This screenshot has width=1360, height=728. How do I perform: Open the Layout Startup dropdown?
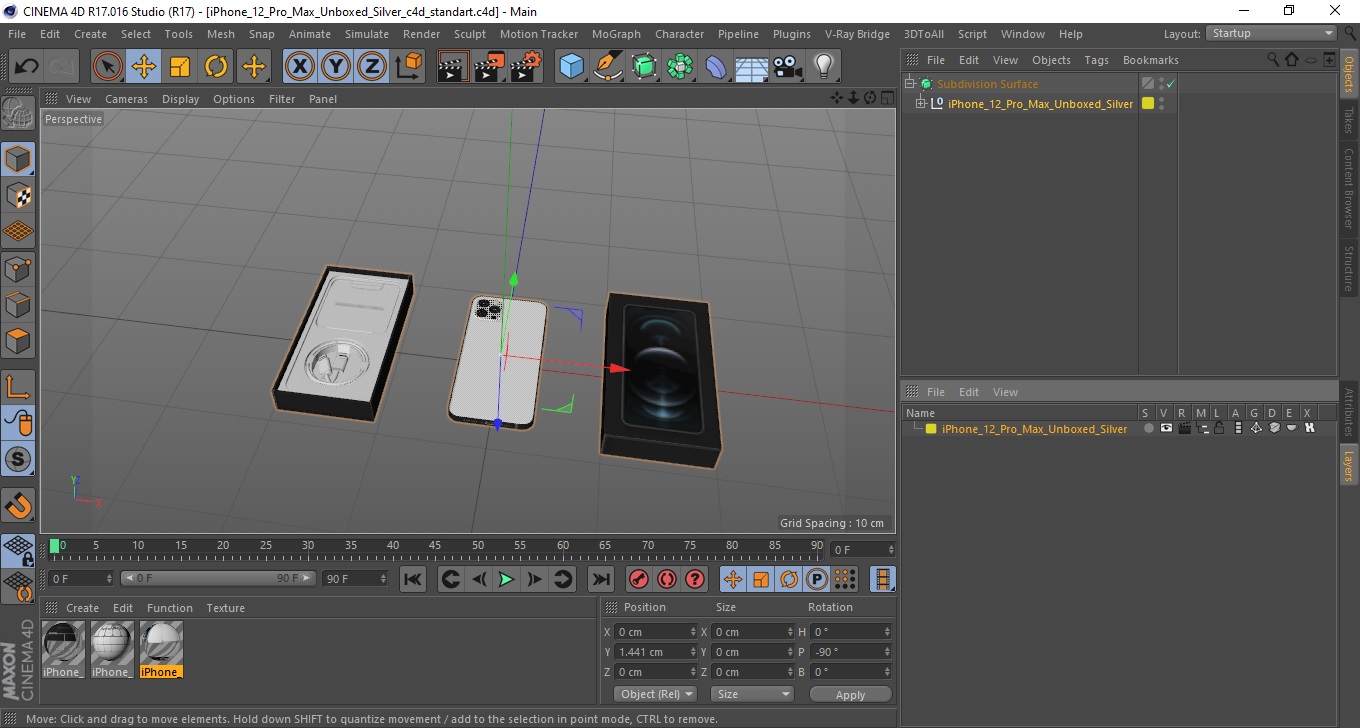[x=1272, y=33]
